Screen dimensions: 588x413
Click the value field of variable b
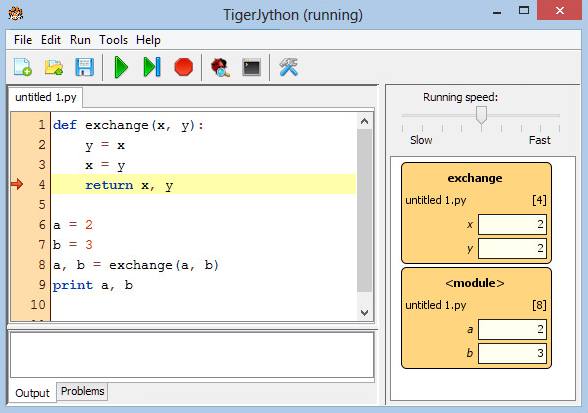(512, 353)
